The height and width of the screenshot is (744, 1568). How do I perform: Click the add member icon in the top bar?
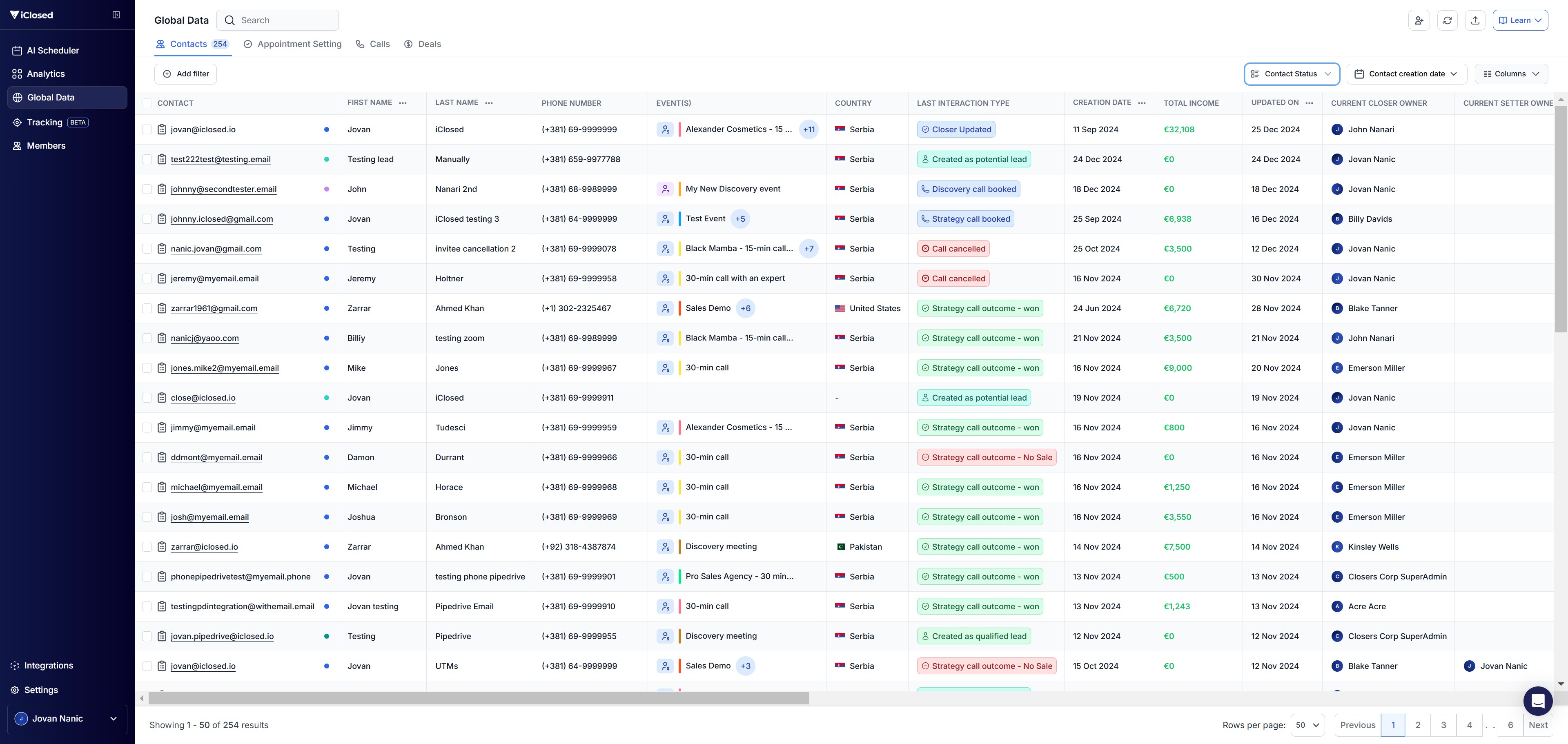tap(1418, 20)
